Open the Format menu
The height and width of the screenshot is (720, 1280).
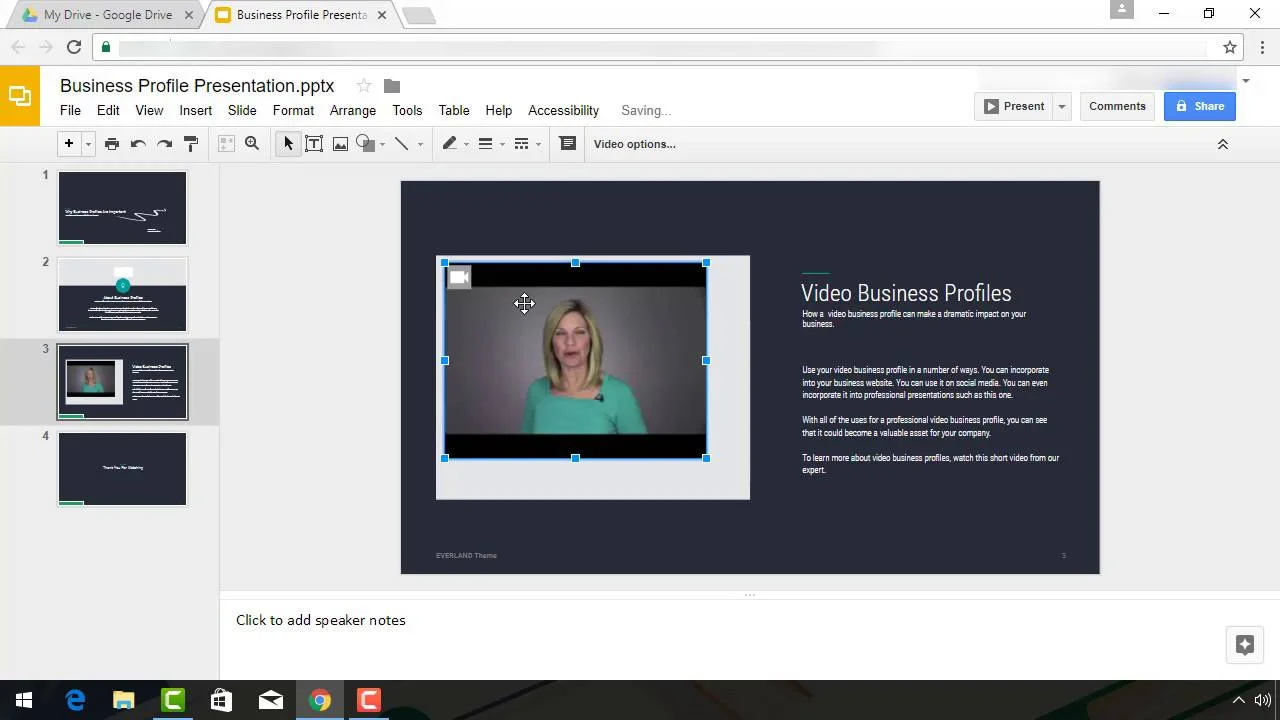tap(293, 110)
